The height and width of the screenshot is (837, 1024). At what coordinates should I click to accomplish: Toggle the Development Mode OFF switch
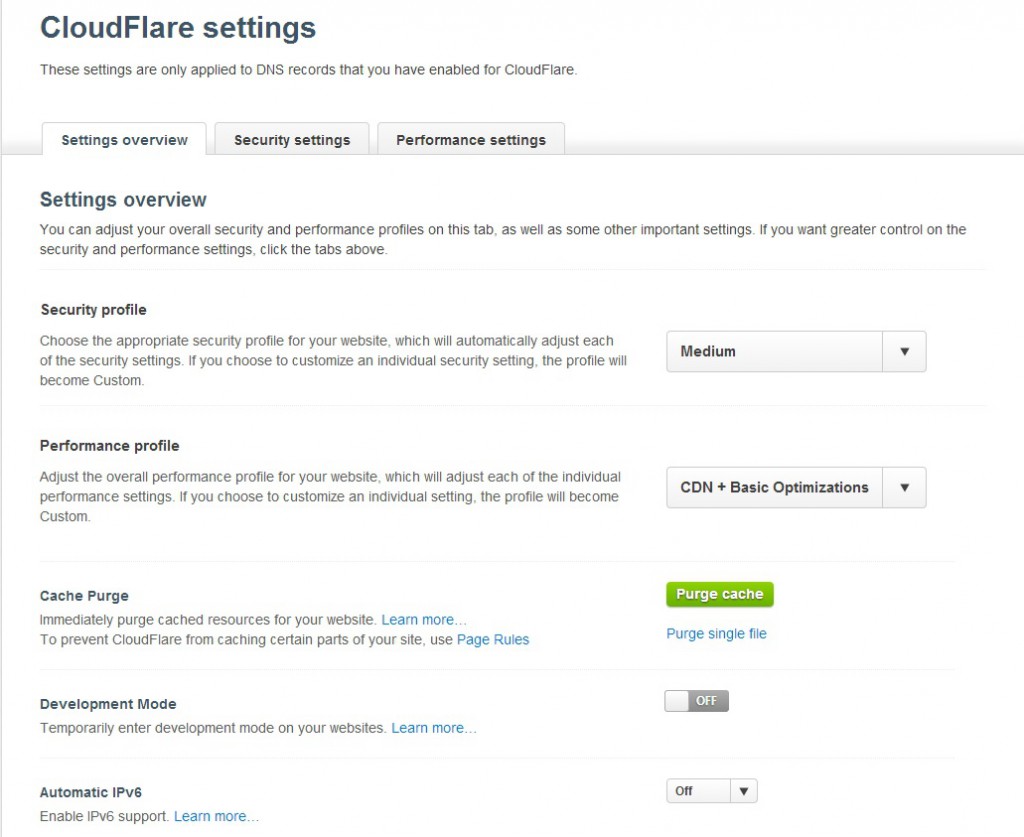point(696,701)
